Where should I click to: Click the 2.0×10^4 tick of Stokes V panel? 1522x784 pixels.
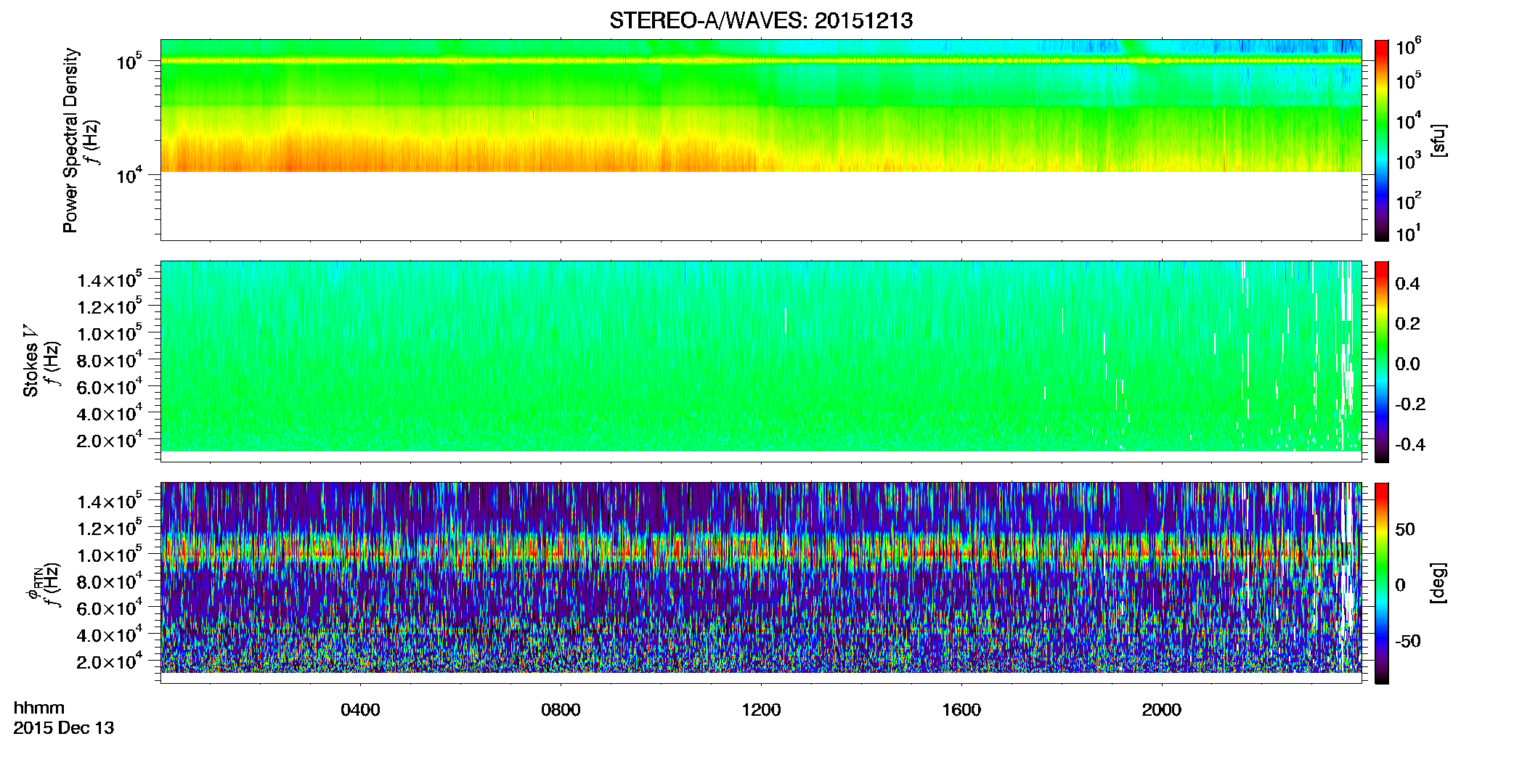(110, 440)
